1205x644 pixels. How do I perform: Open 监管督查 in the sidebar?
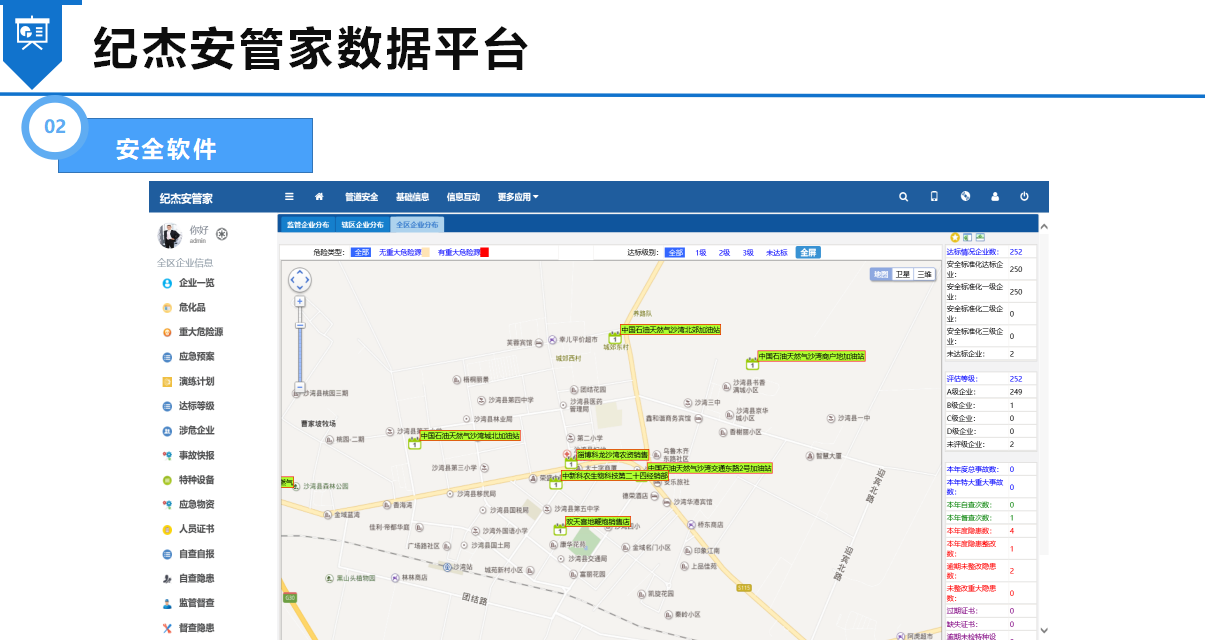pyautogui.click(x=196, y=604)
